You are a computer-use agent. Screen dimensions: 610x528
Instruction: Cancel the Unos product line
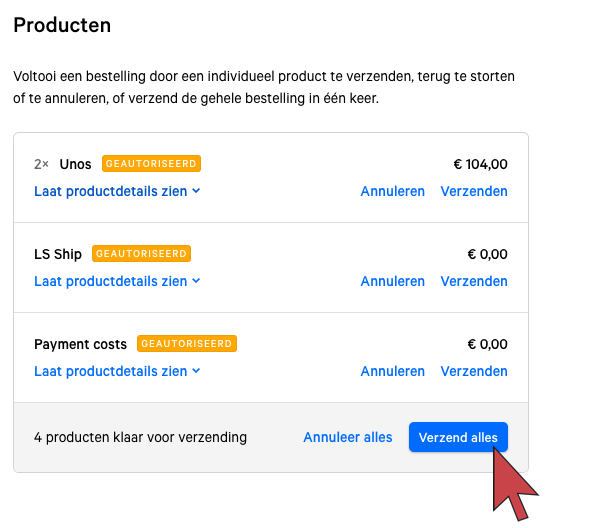392,191
